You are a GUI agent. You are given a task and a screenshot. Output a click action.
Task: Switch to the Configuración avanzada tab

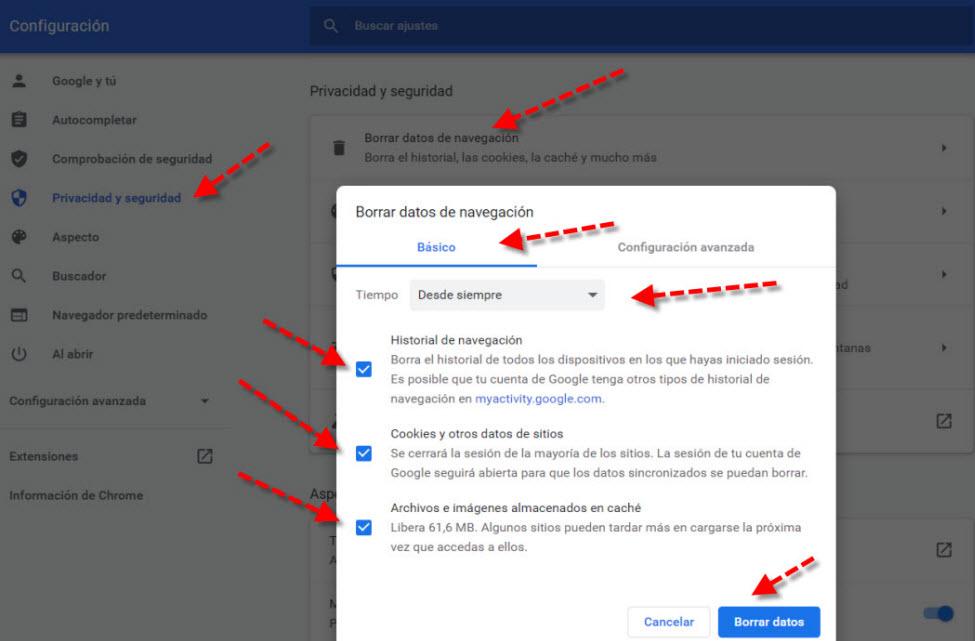(685, 247)
